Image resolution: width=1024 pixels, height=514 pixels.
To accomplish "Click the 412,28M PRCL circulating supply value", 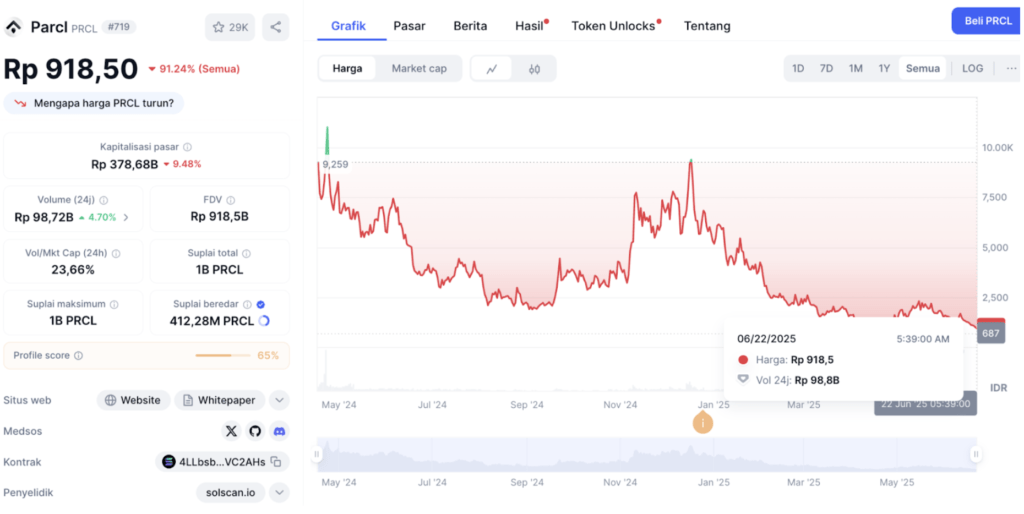I will (212, 321).
